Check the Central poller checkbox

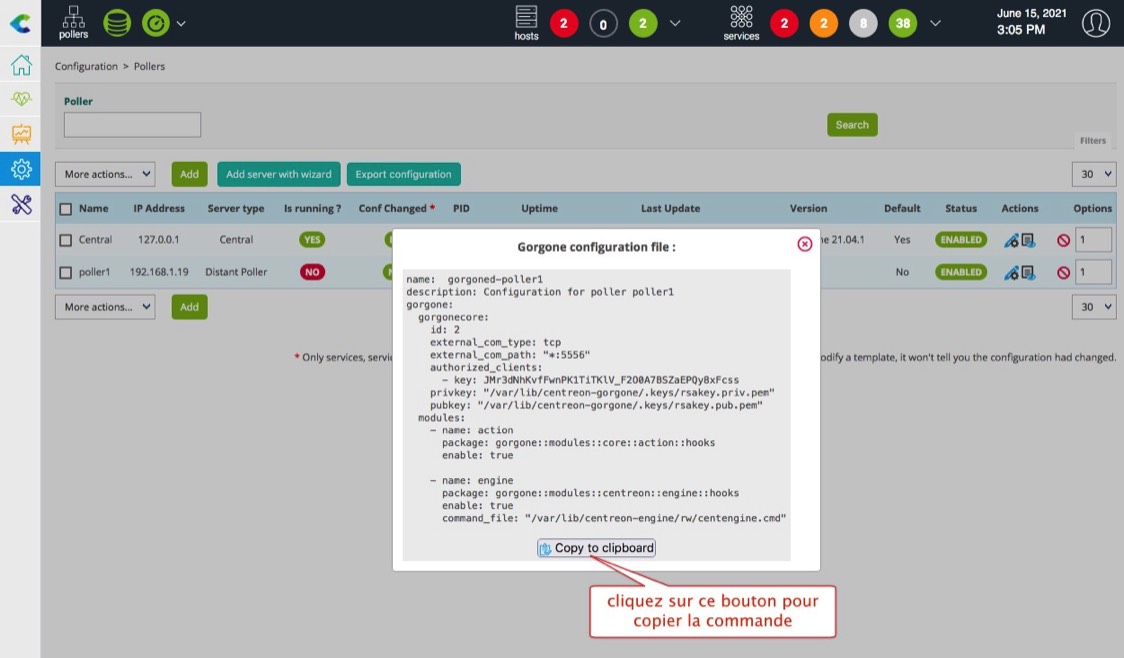66,240
